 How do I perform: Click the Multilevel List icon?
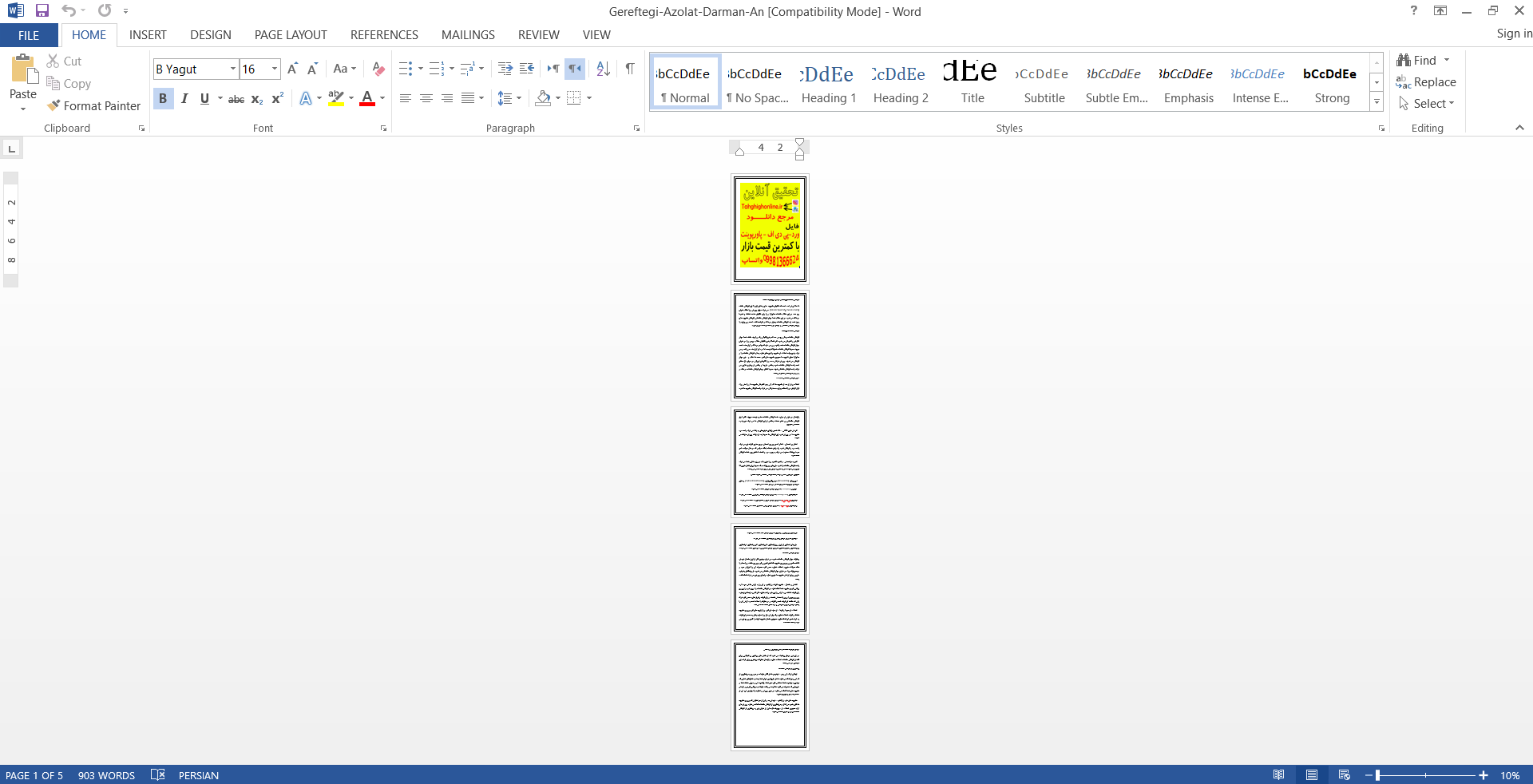point(467,69)
